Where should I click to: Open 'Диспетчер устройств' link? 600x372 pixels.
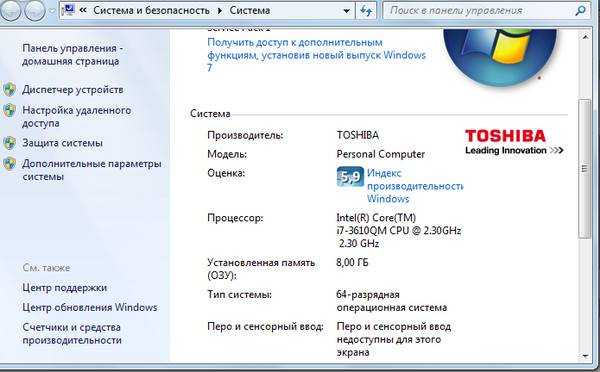pos(73,90)
